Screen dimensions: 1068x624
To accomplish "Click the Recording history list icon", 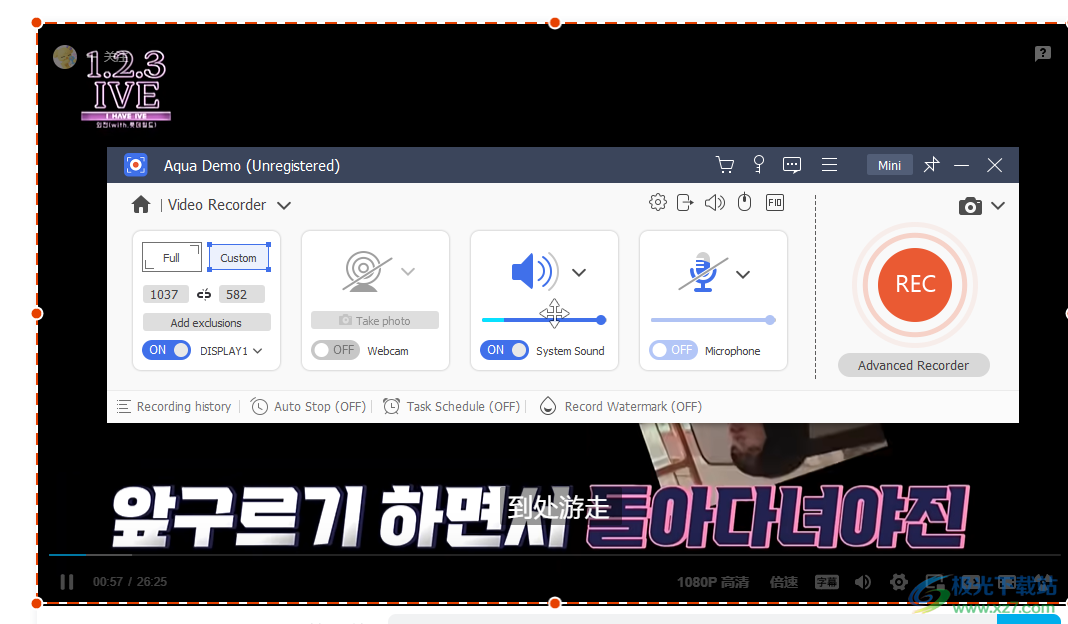I will pos(123,407).
